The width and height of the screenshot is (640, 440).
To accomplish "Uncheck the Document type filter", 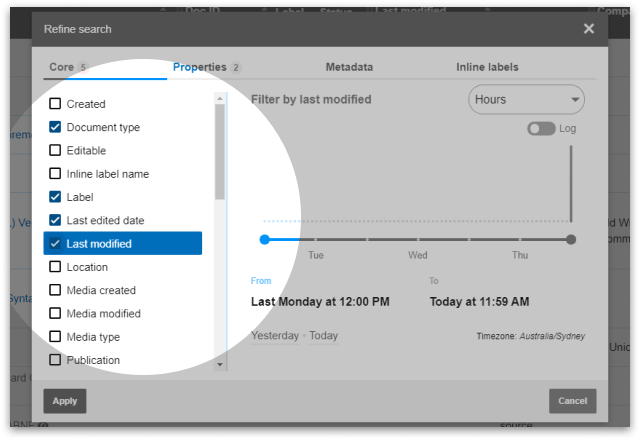I will tap(56, 127).
